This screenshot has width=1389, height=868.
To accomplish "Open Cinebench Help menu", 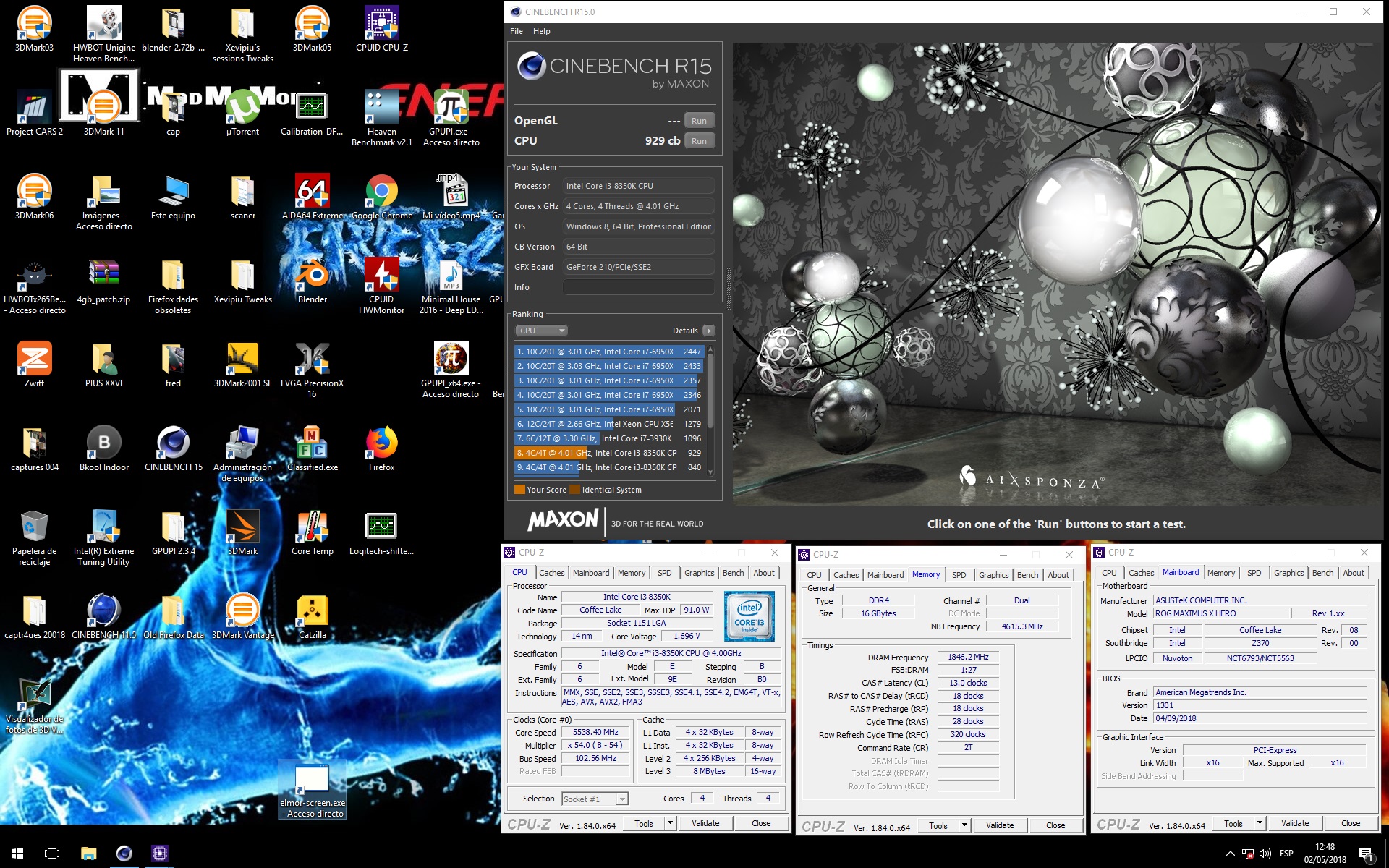I will 542,31.
